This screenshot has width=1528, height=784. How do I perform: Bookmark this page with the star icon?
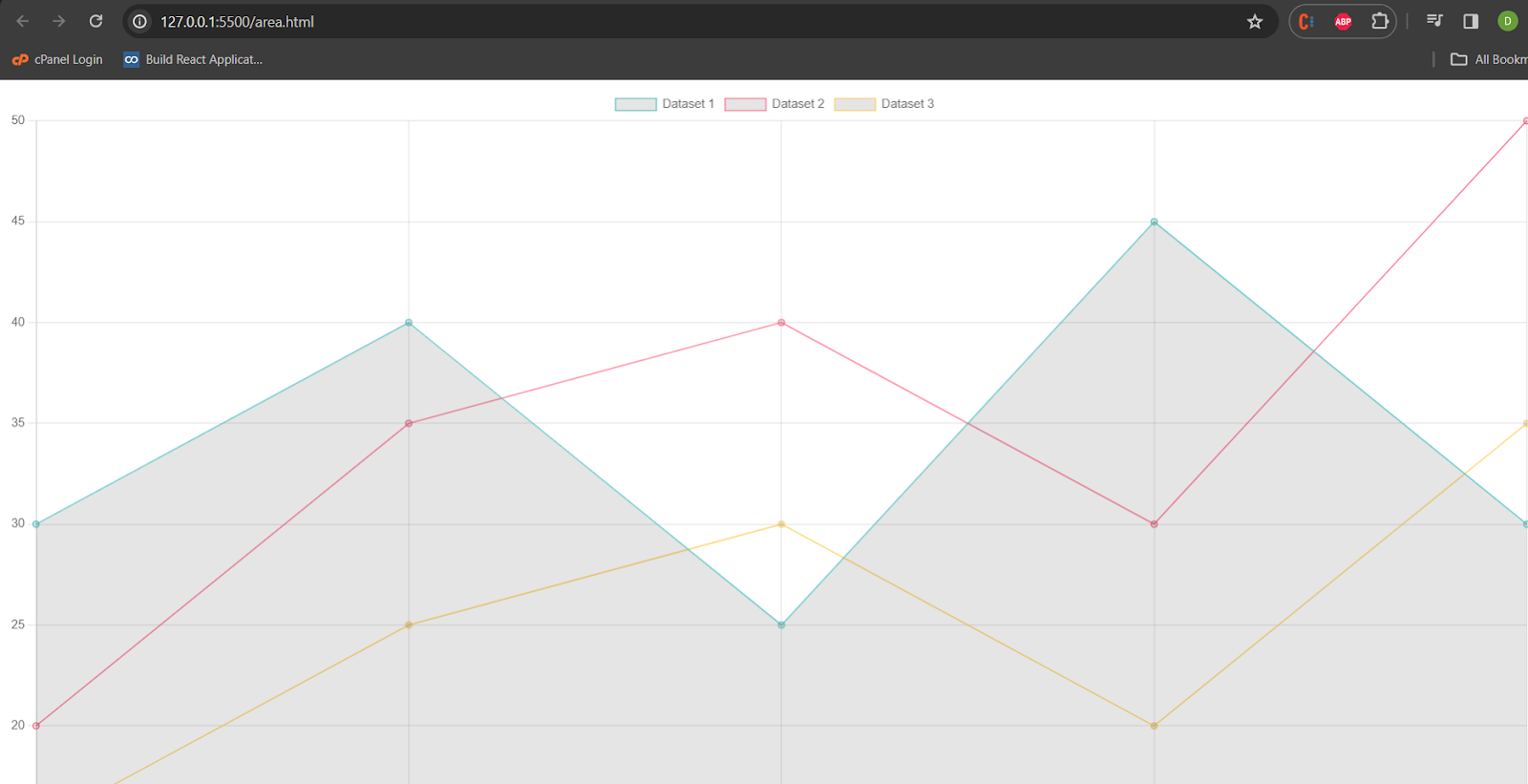1255,21
